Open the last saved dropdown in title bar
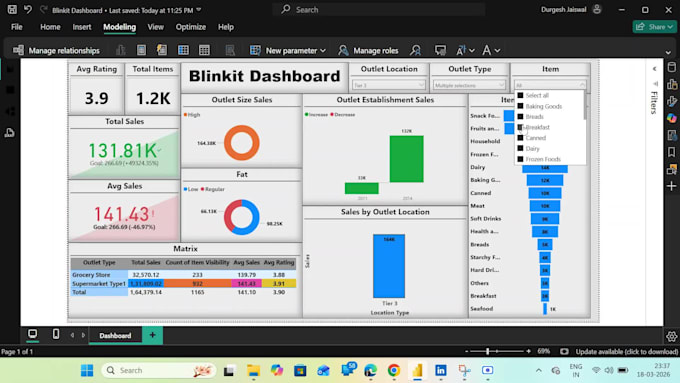The image size is (680, 383). point(199,10)
